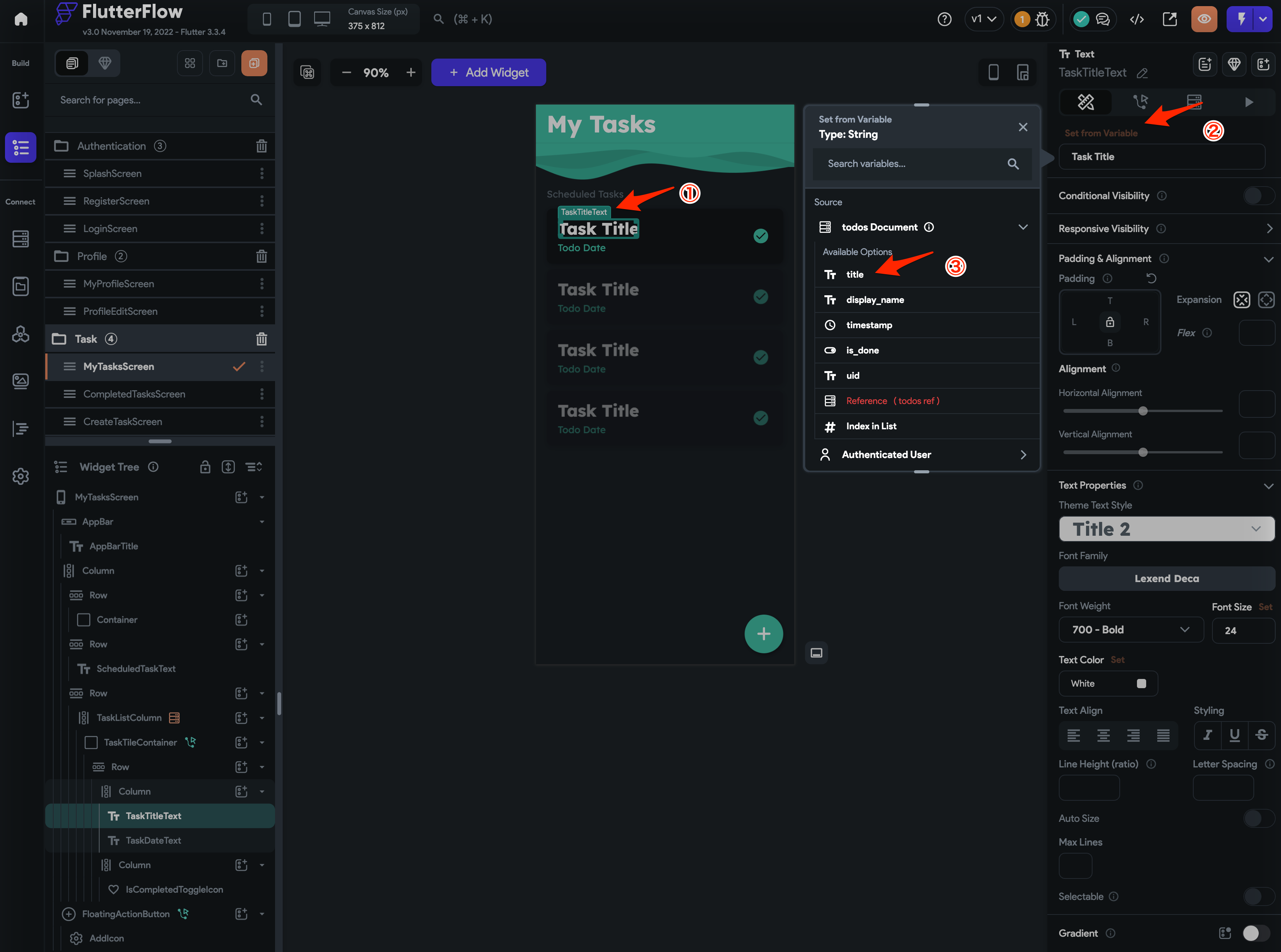Enter a value in the Font Size field

1243,630
